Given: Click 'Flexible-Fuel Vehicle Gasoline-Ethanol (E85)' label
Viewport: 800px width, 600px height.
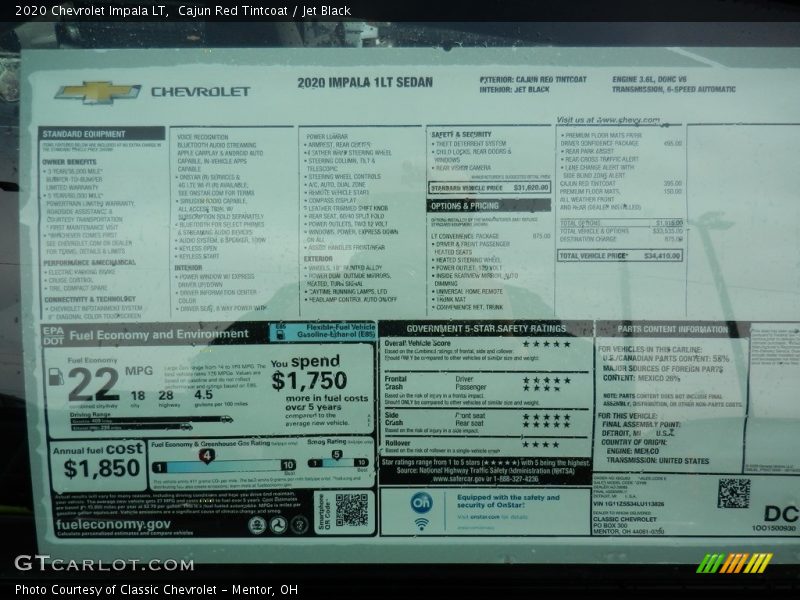Looking at the screenshot, I should point(336,331).
